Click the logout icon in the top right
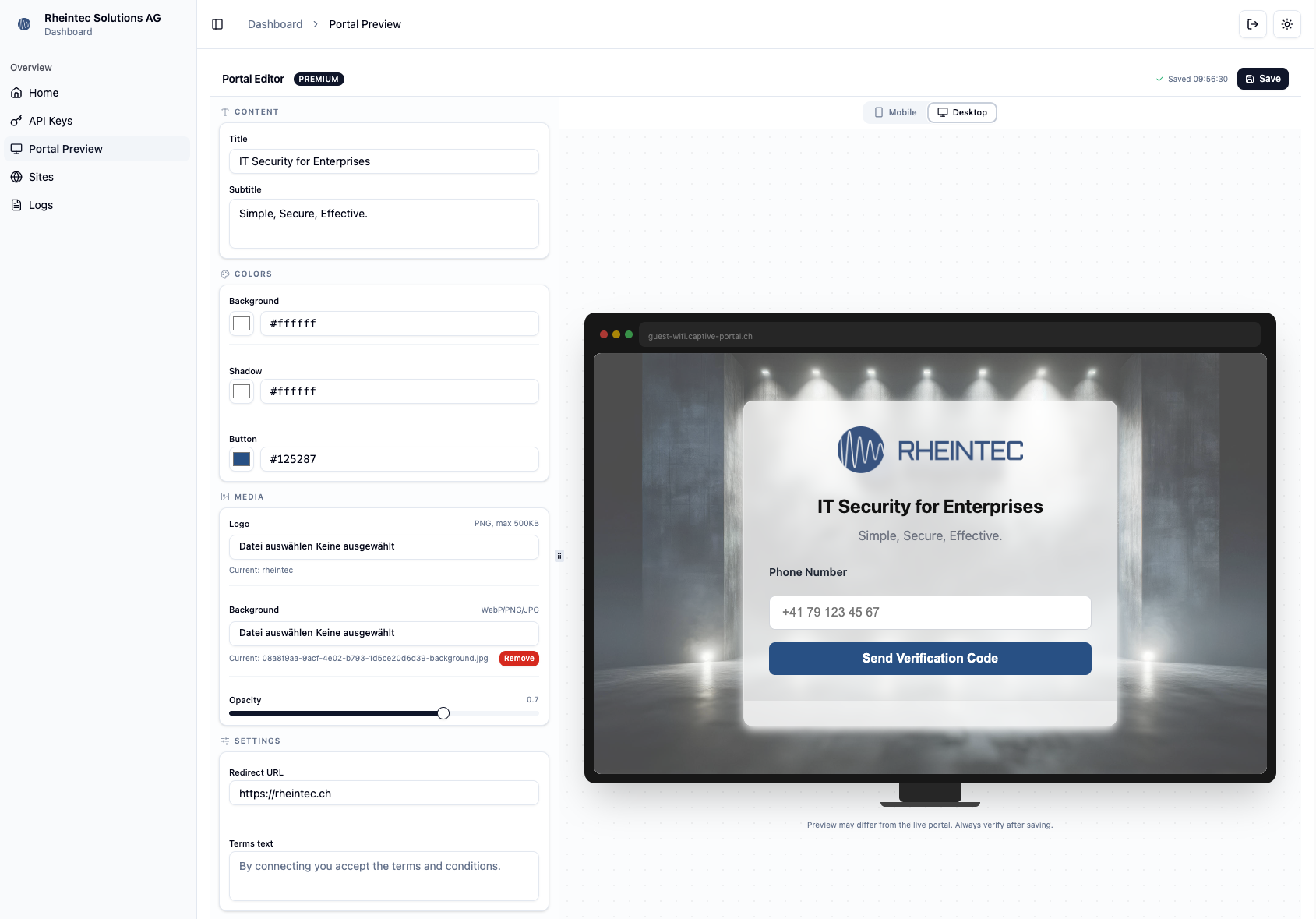The height and width of the screenshot is (919, 1316). [x=1253, y=24]
